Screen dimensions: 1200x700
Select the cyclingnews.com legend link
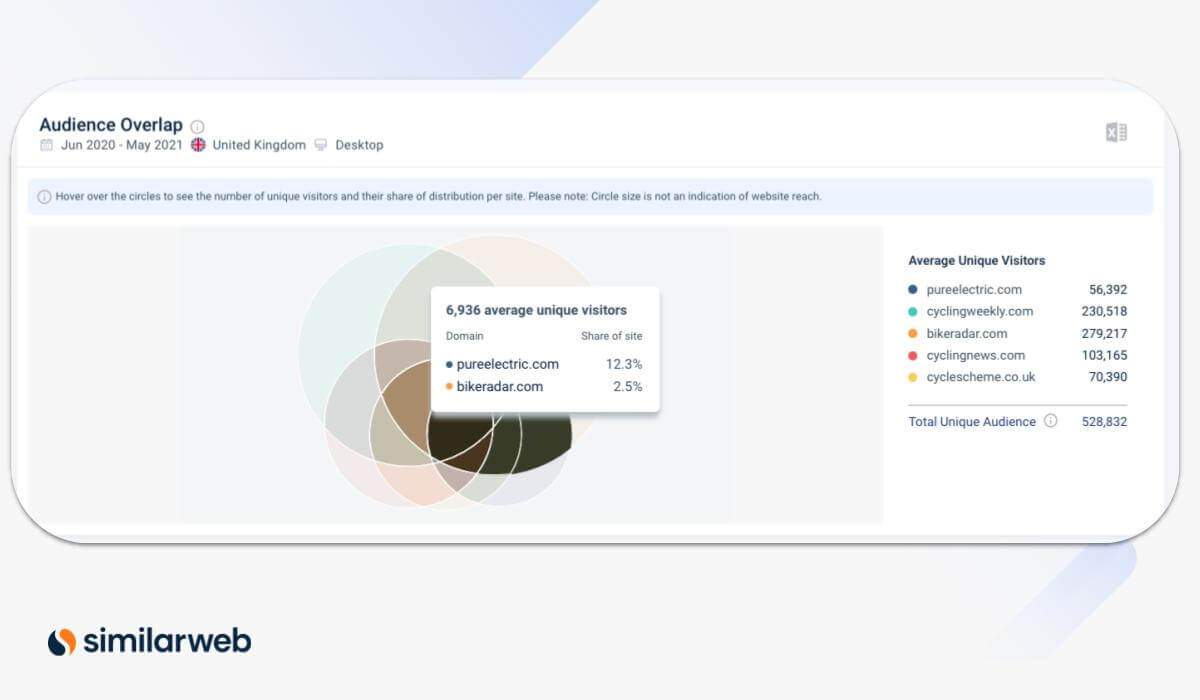pos(975,355)
